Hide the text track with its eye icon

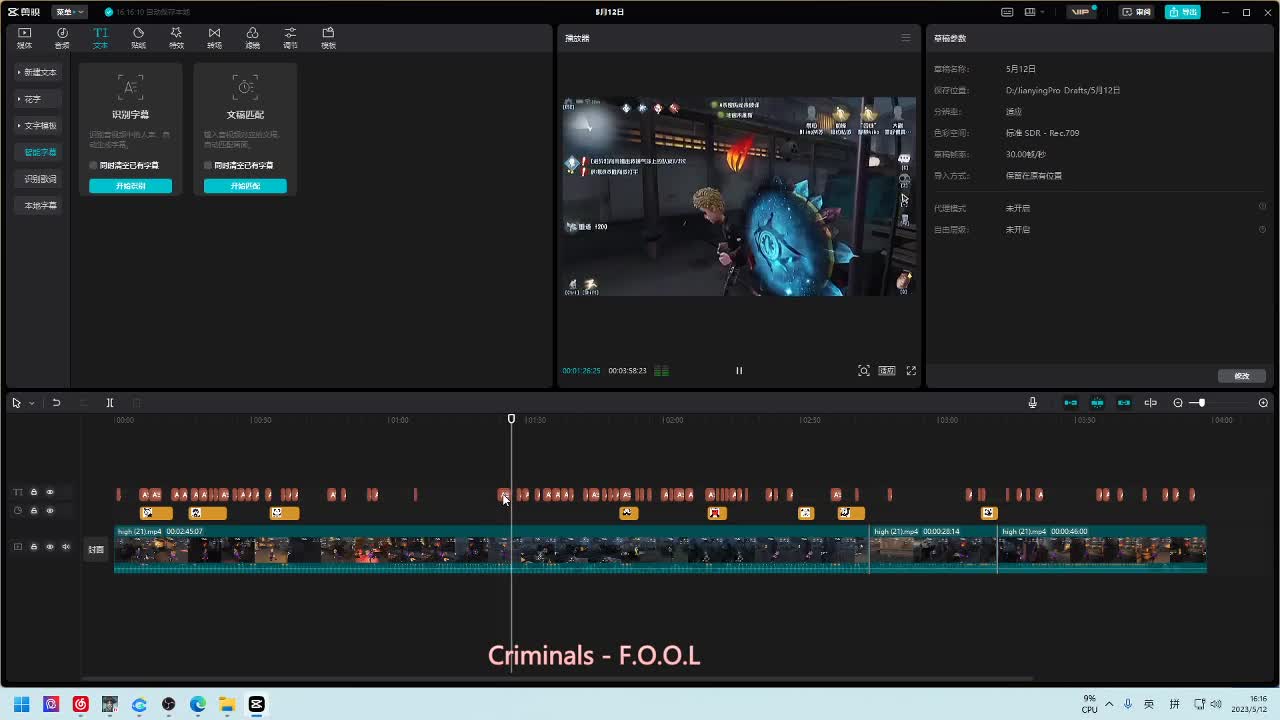coord(50,492)
